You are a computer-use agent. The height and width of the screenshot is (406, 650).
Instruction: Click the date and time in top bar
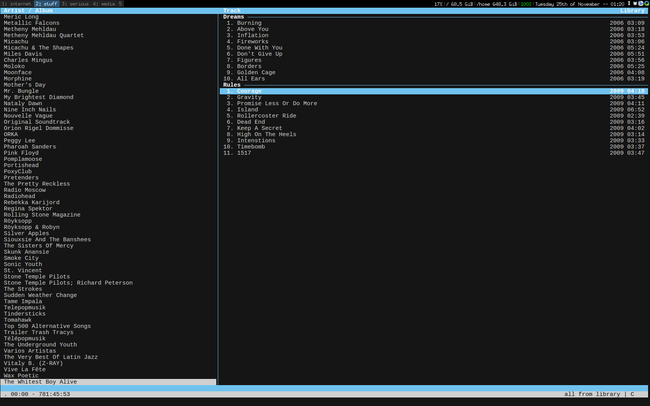click(x=580, y=4)
